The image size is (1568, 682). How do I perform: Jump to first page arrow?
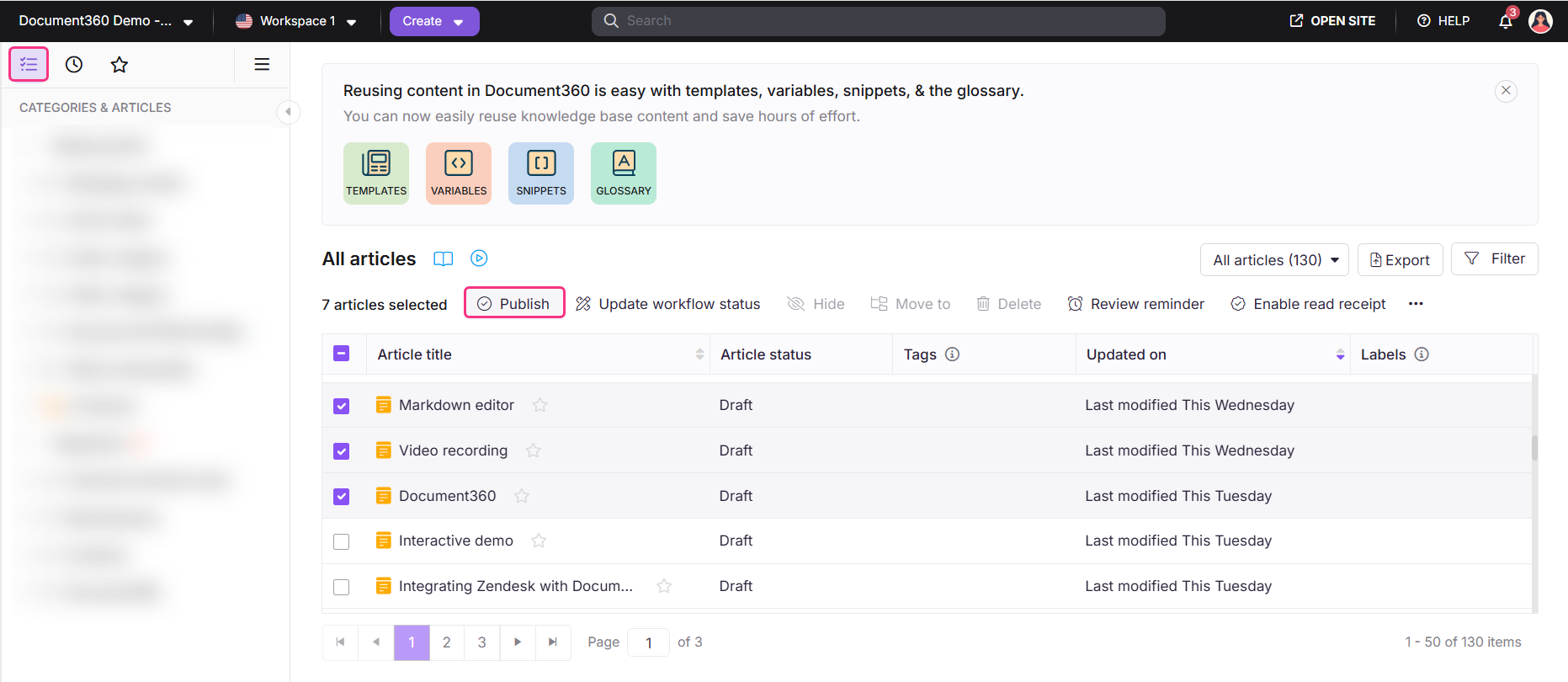pyautogui.click(x=341, y=642)
